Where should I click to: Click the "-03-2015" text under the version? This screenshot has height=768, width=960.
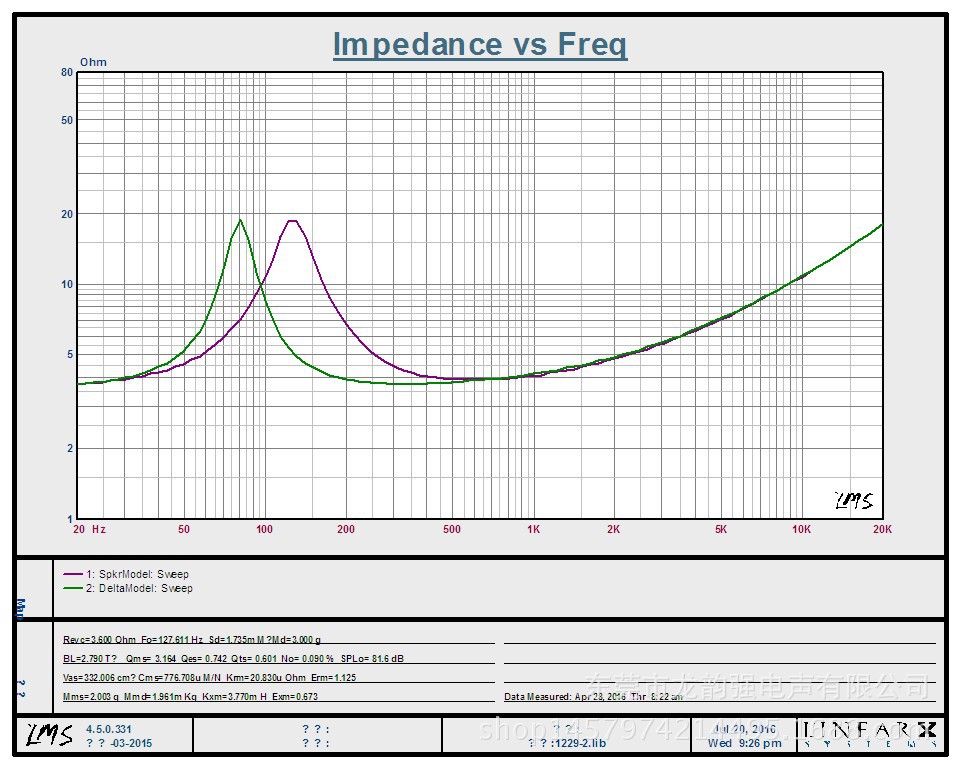(131, 743)
